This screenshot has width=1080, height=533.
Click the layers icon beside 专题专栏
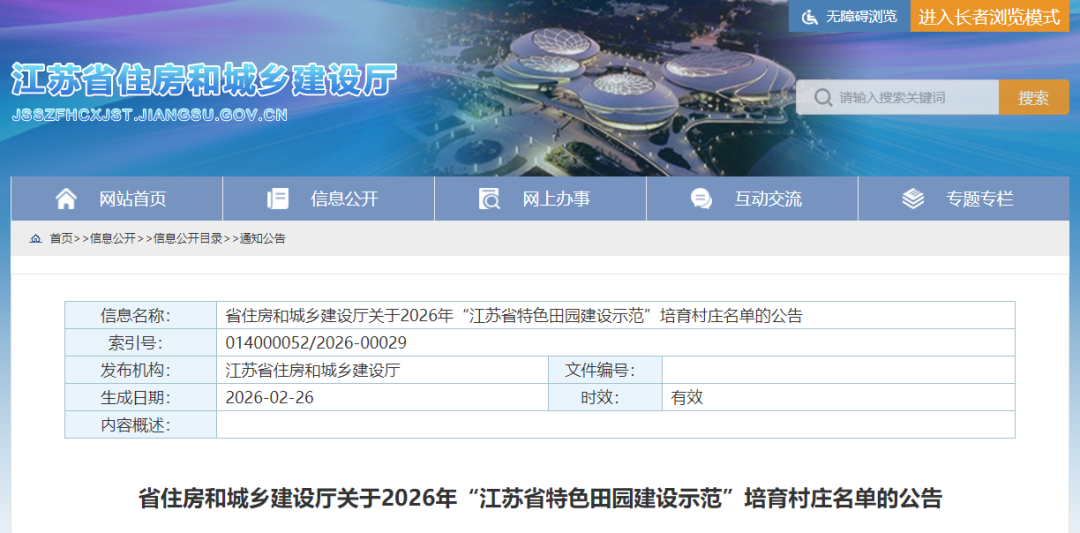pyautogui.click(x=913, y=199)
